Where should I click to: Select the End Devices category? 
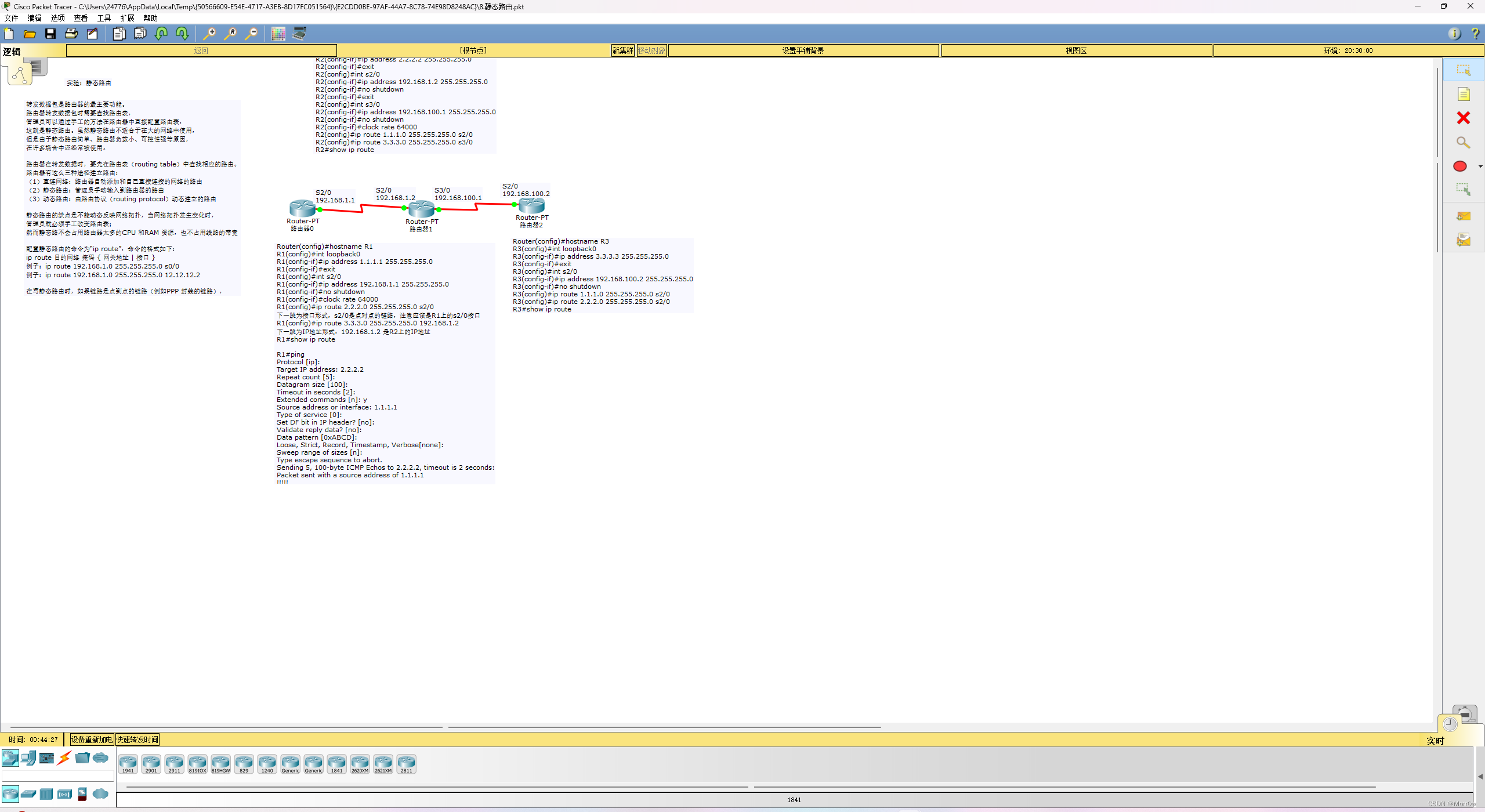click(28, 757)
